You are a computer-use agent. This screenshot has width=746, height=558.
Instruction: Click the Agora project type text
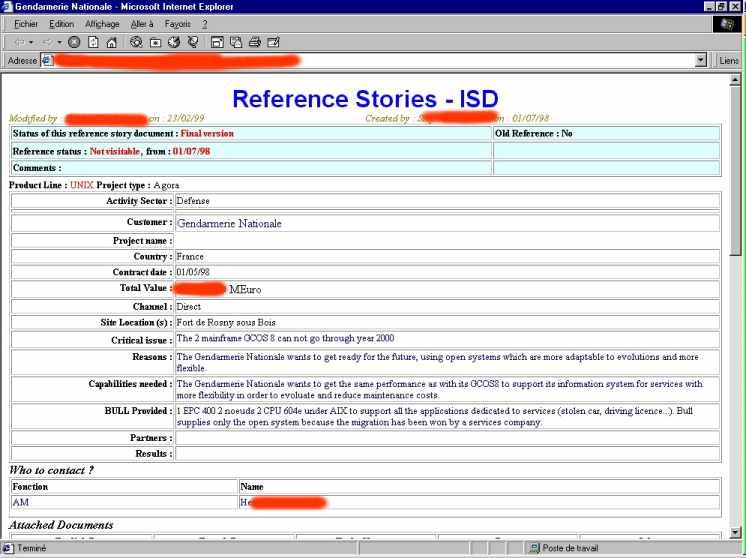166,185
